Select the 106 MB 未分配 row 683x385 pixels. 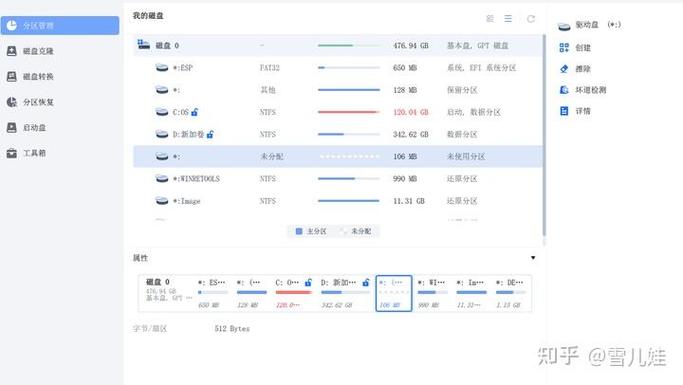point(338,156)
